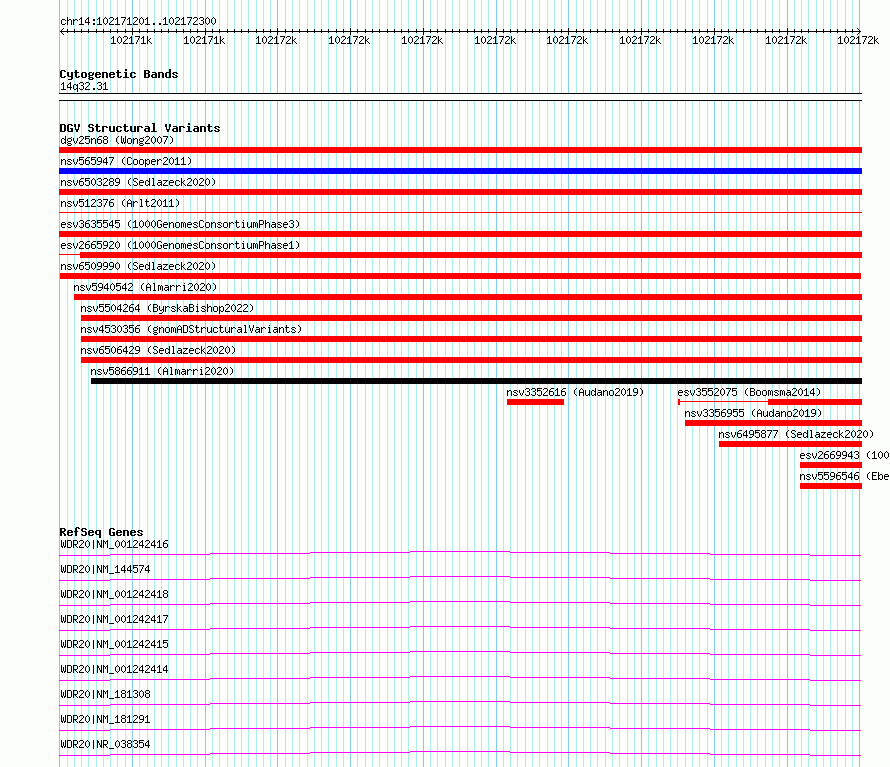Open WDR20|NM_001242418 transcript
Image resolution: width=890 pixels, height=767 pixels.
(x=114, y=594)
